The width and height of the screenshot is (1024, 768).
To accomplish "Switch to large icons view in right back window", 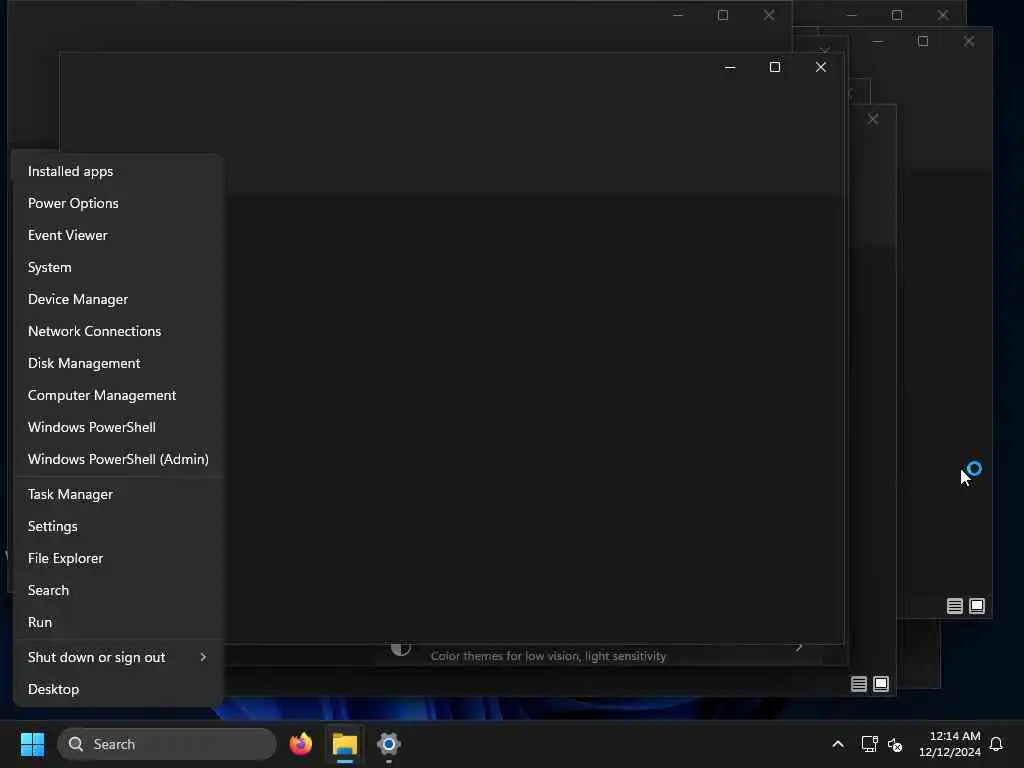I will 977,606.
